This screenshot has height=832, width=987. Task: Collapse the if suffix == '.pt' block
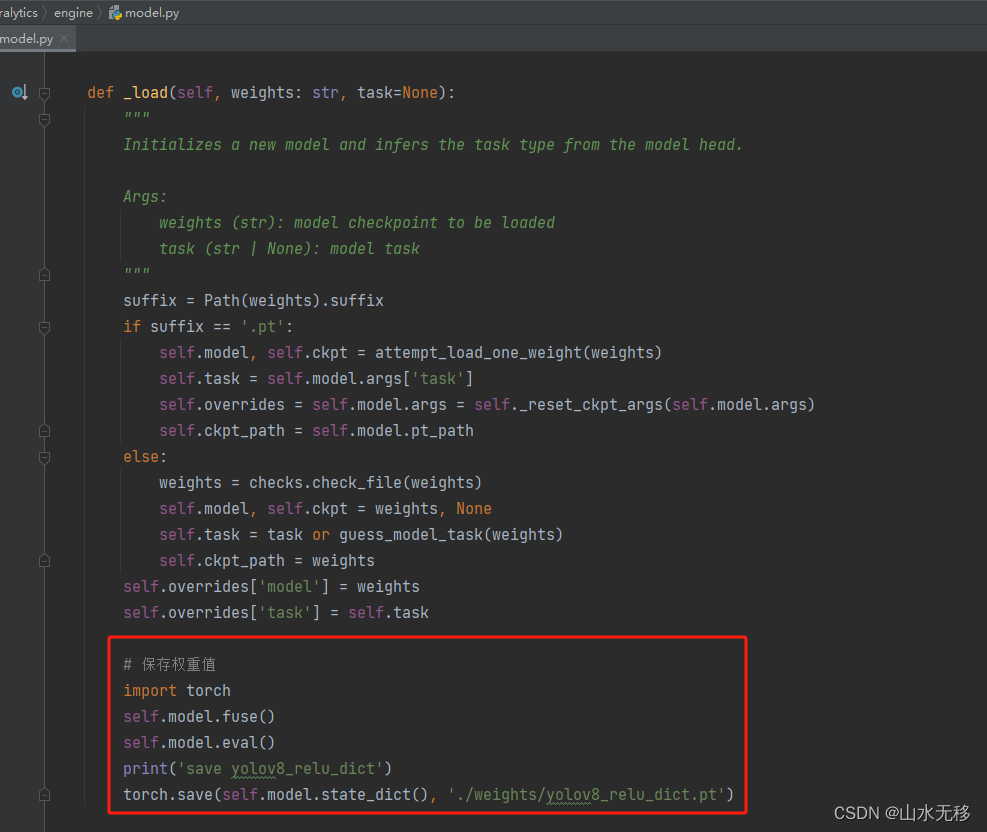[45, 327]
